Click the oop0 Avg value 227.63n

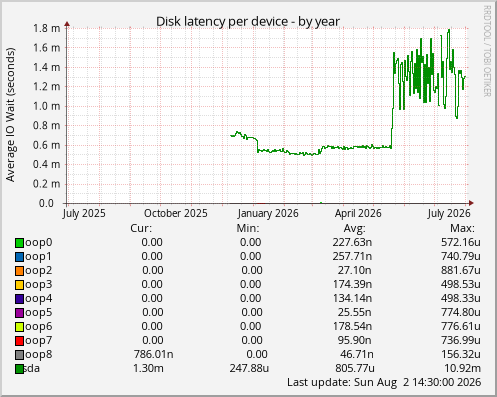click(352, 242)
